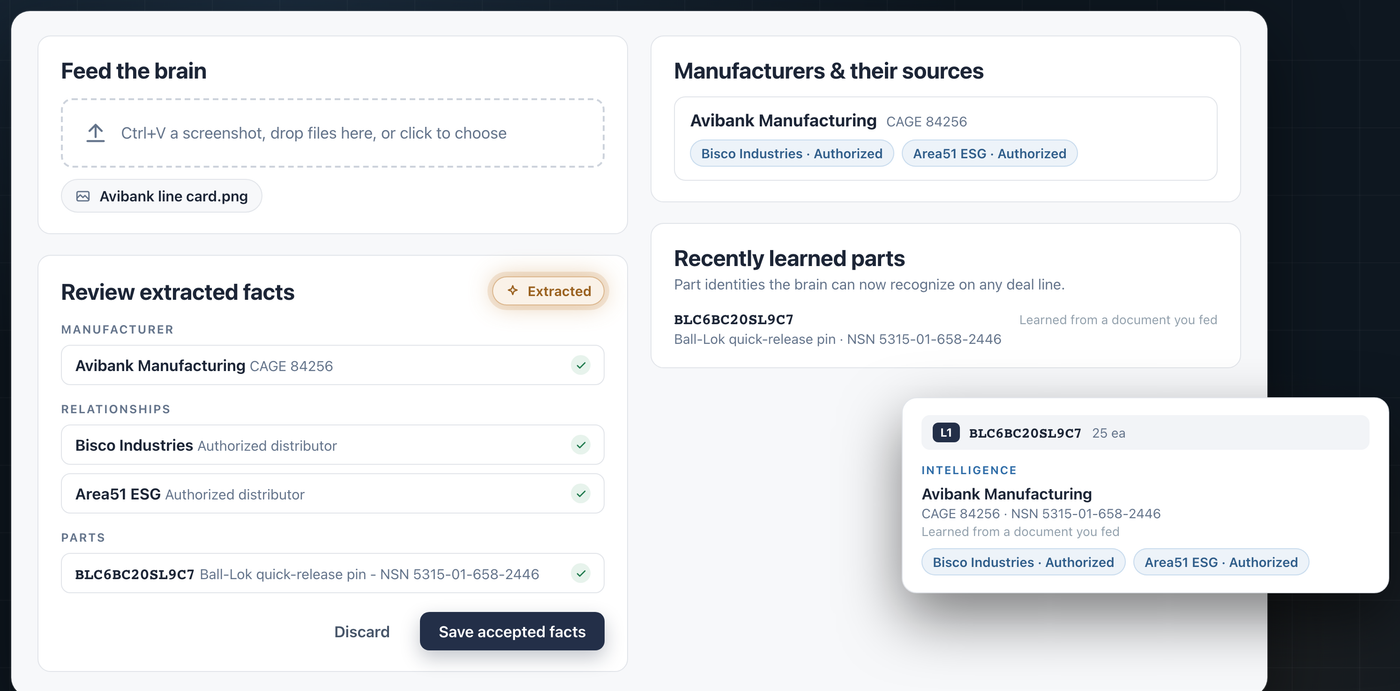The width and height of the screenshot is (1400, 691).
Task: Click the L1 badge in the deal line popup
Action: 946,433
